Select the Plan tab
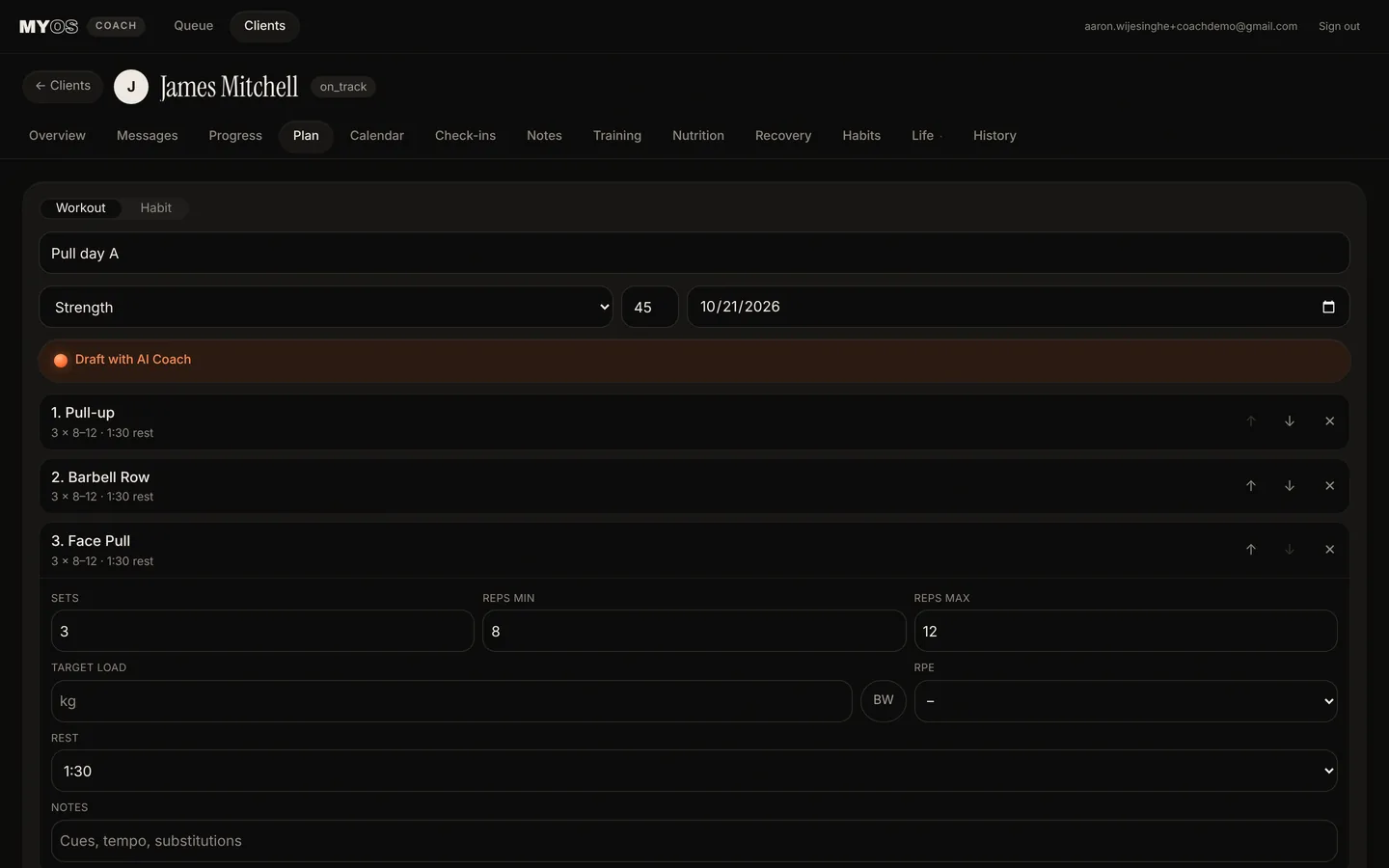This screenshot has height=868, width=1389. click(306, 136)
